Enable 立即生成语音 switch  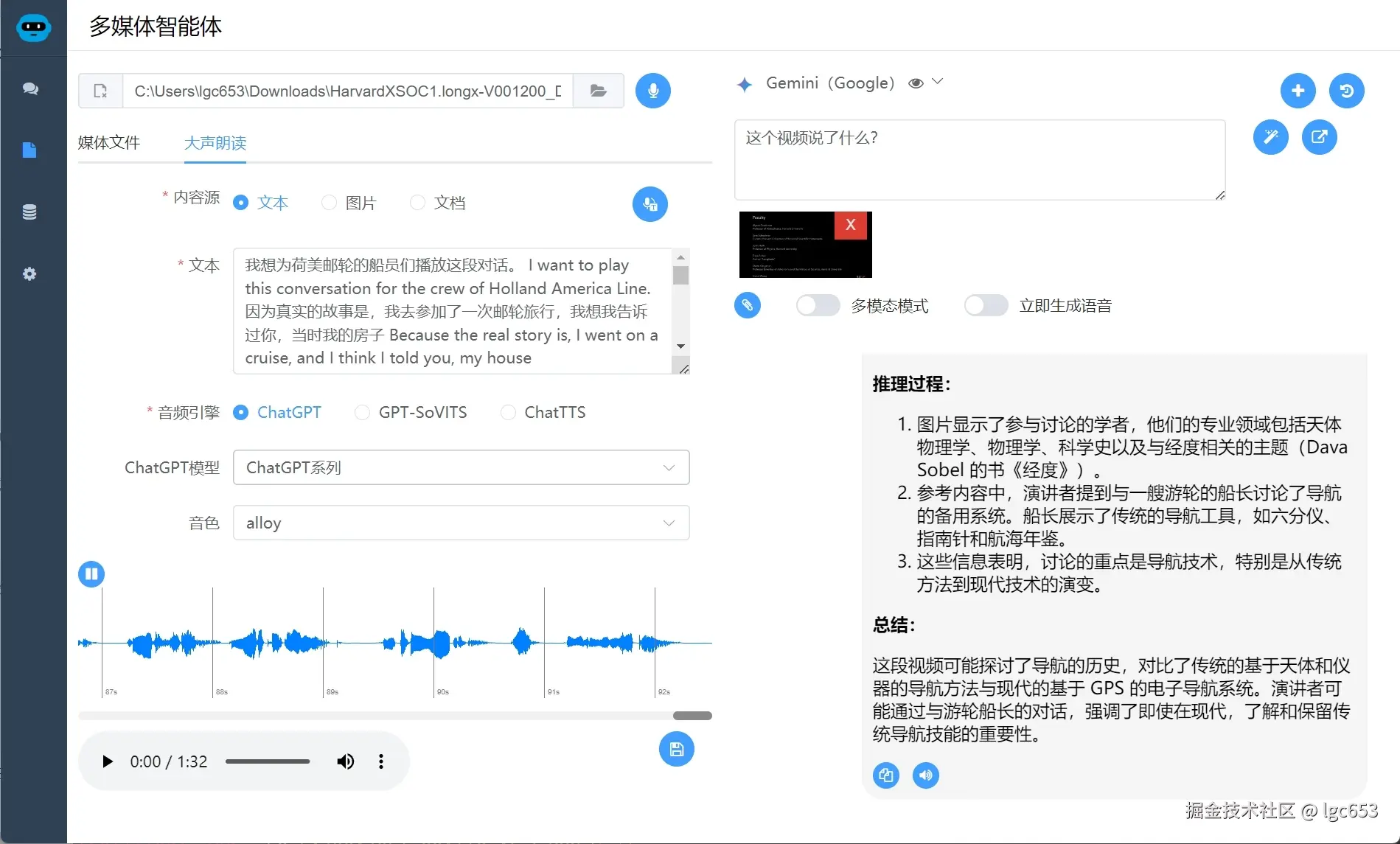click(x=986, y=305)
